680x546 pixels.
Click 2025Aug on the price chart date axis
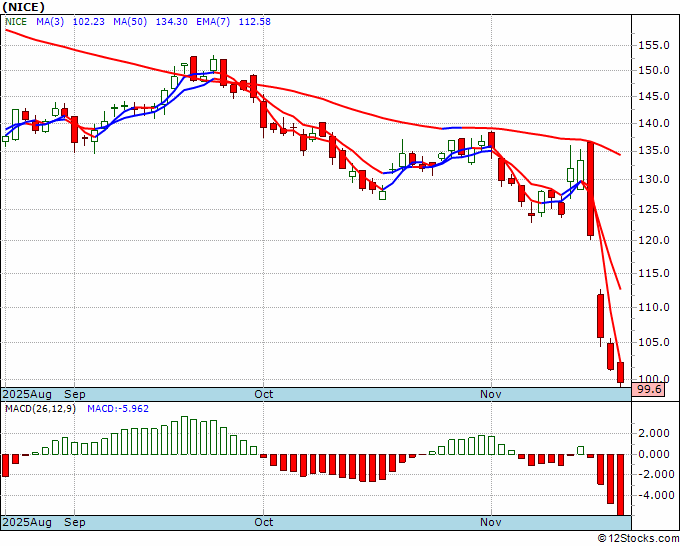tap(27, 394)
